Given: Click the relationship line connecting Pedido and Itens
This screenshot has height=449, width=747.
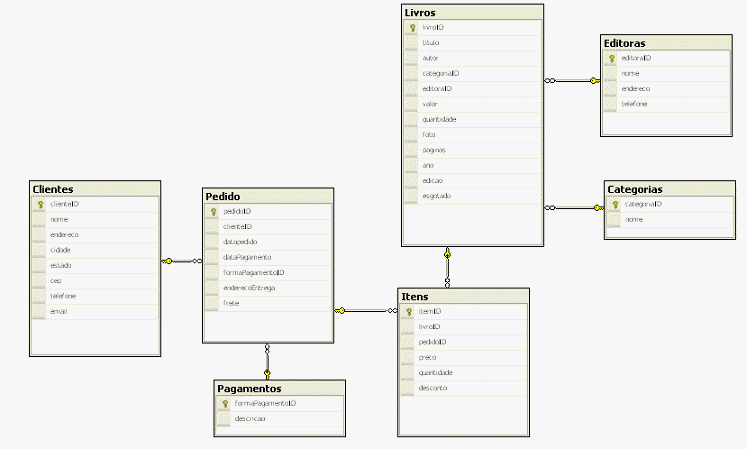Looking at the screenshot, I should click(x=370, y=311).
